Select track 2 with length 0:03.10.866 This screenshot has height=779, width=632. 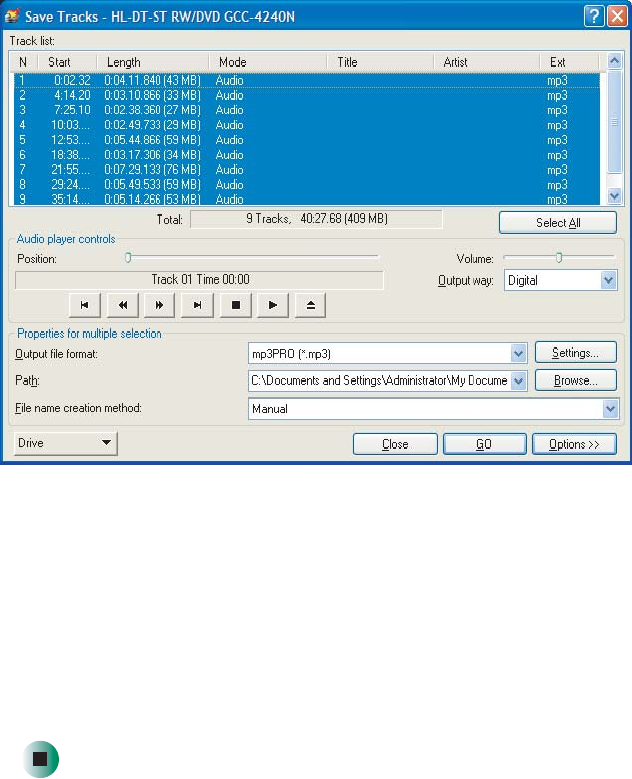[307, 95]
